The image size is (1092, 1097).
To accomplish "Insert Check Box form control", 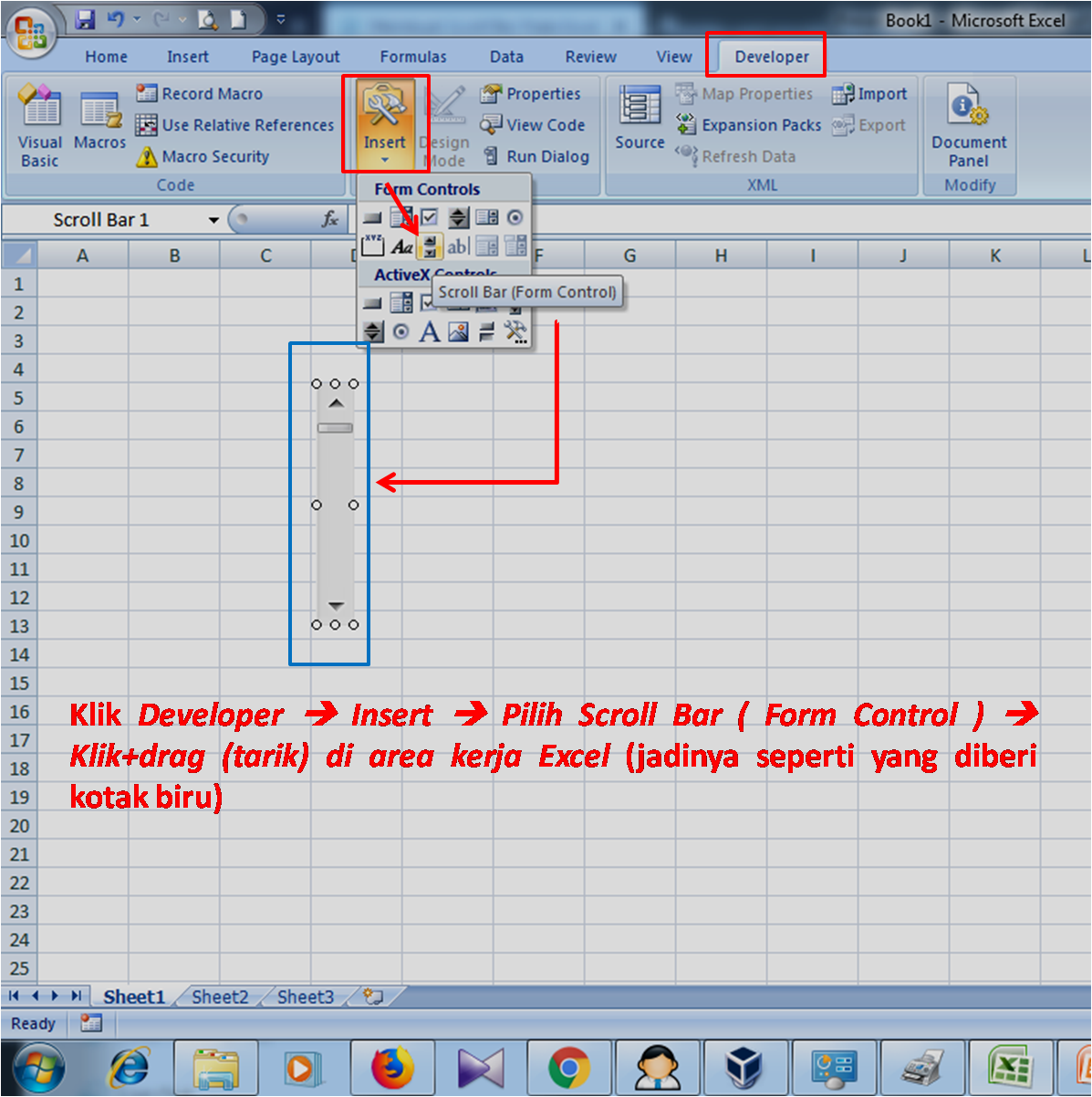I will [x=429, y=217].
